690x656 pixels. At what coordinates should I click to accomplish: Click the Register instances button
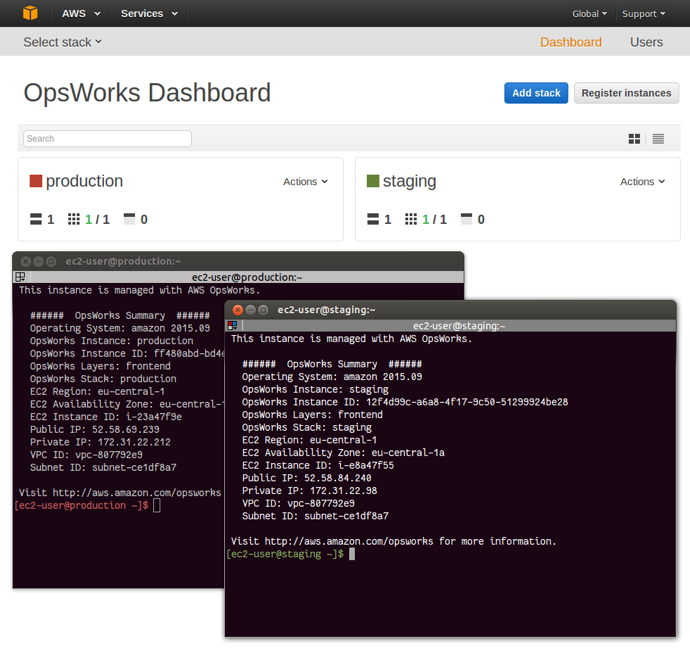point(626,93)
